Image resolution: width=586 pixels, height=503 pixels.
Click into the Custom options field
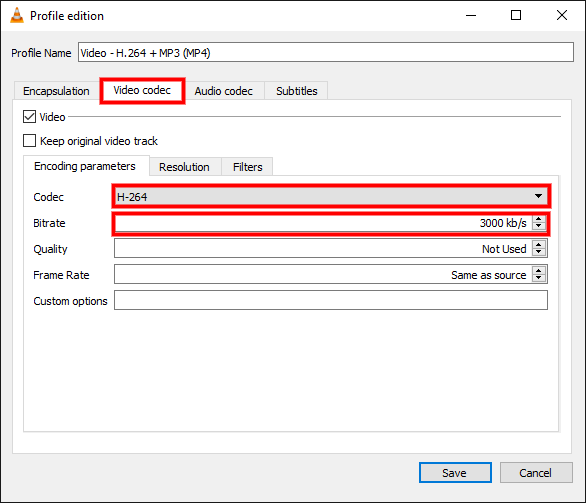coord(331,300)
